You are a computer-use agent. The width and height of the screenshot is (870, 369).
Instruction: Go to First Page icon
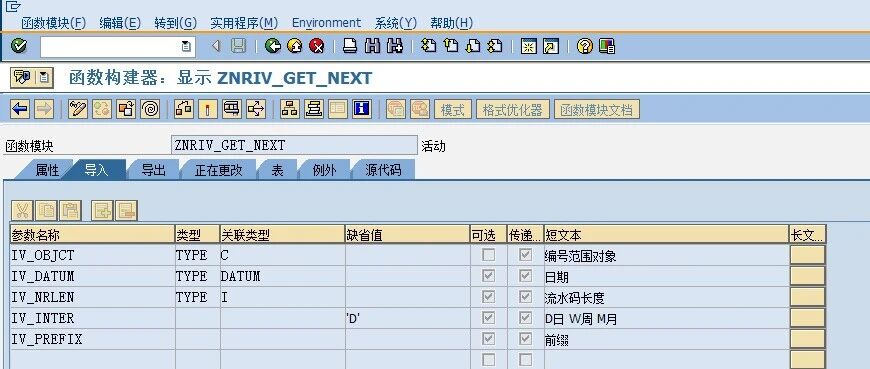(x=428, y=46)
